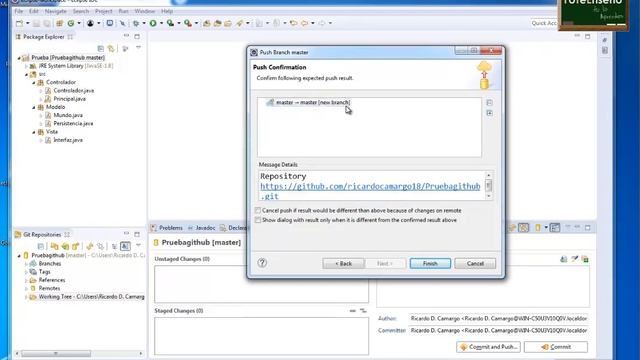
Task: Open the Package Explorer view menu arrow
Action: point(138,48)
